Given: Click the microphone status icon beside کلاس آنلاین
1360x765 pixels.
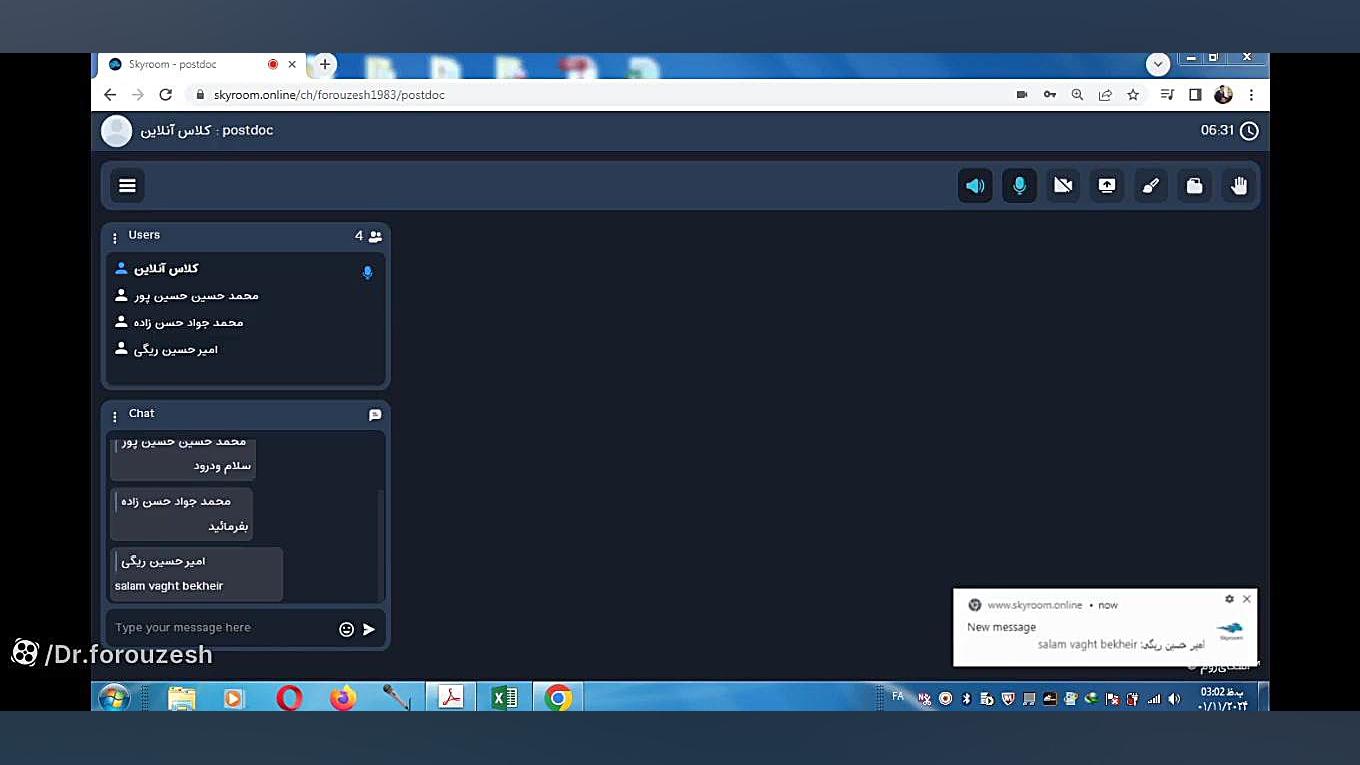Looking at the screenshot, I should coord(367,272).
